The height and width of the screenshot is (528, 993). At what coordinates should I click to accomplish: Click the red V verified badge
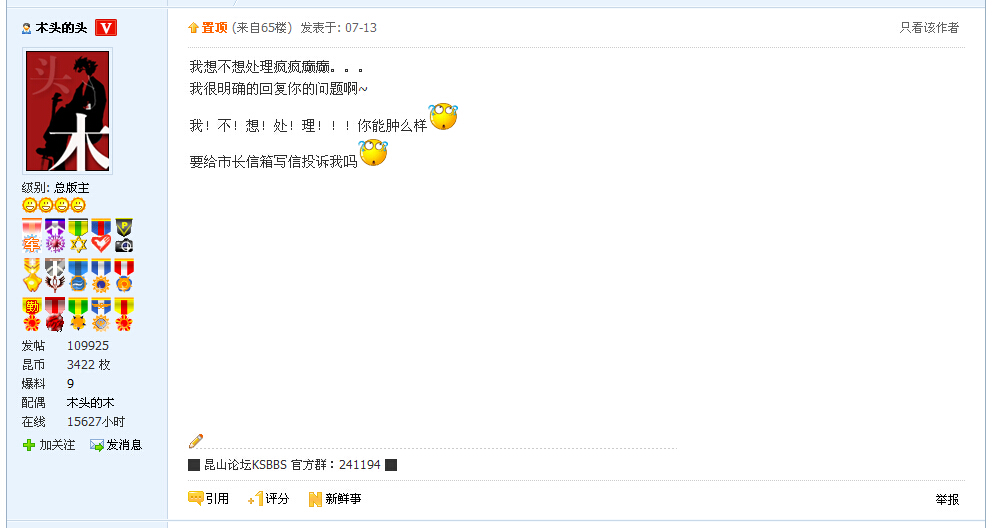(x=106, y=28)
